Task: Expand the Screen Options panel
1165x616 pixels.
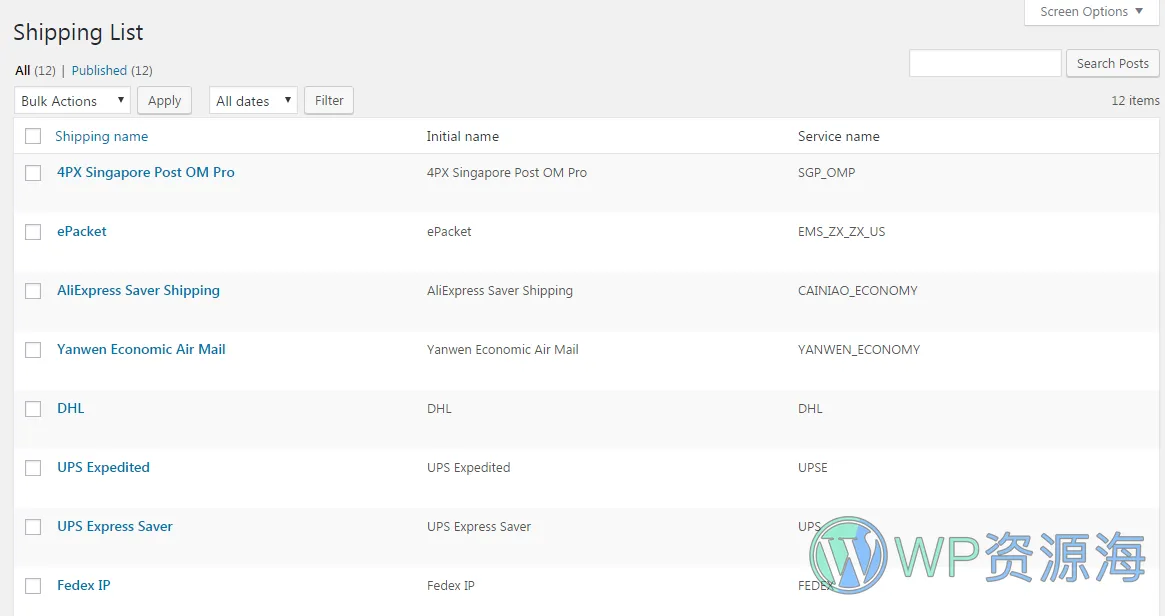Action: click(x=1091, y=12)
